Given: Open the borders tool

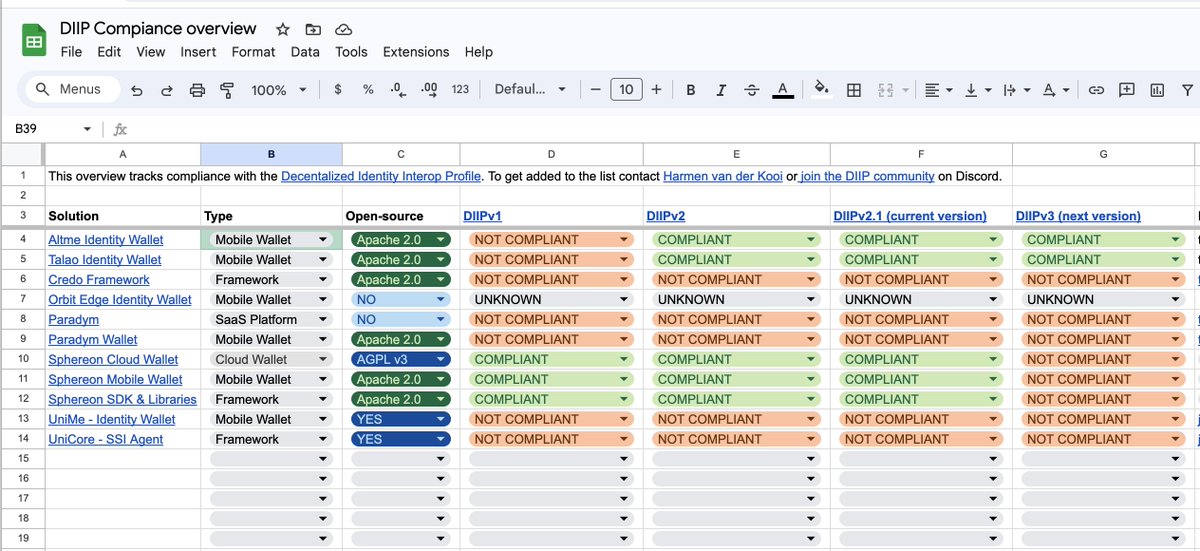Looking at the screenshot, I should coord(854,90).
